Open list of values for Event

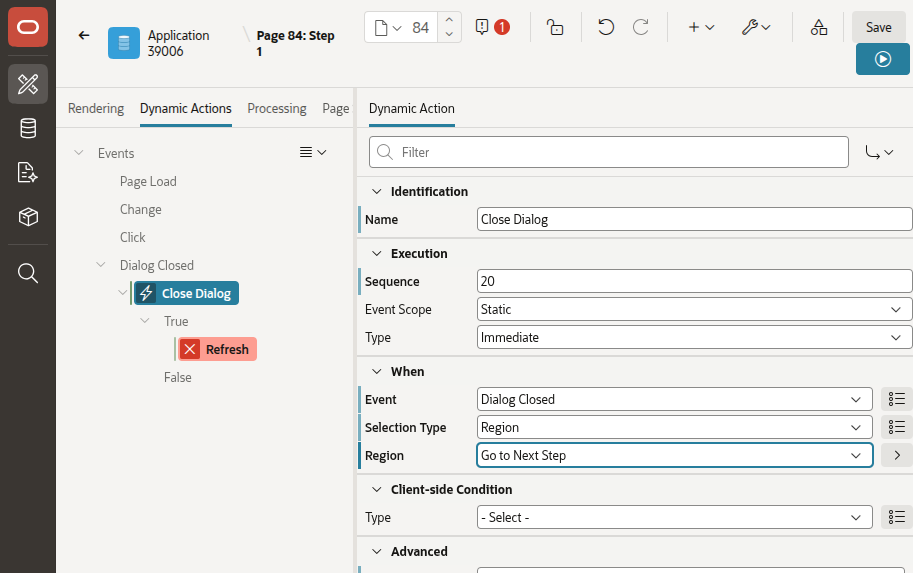tap(897, 399)
